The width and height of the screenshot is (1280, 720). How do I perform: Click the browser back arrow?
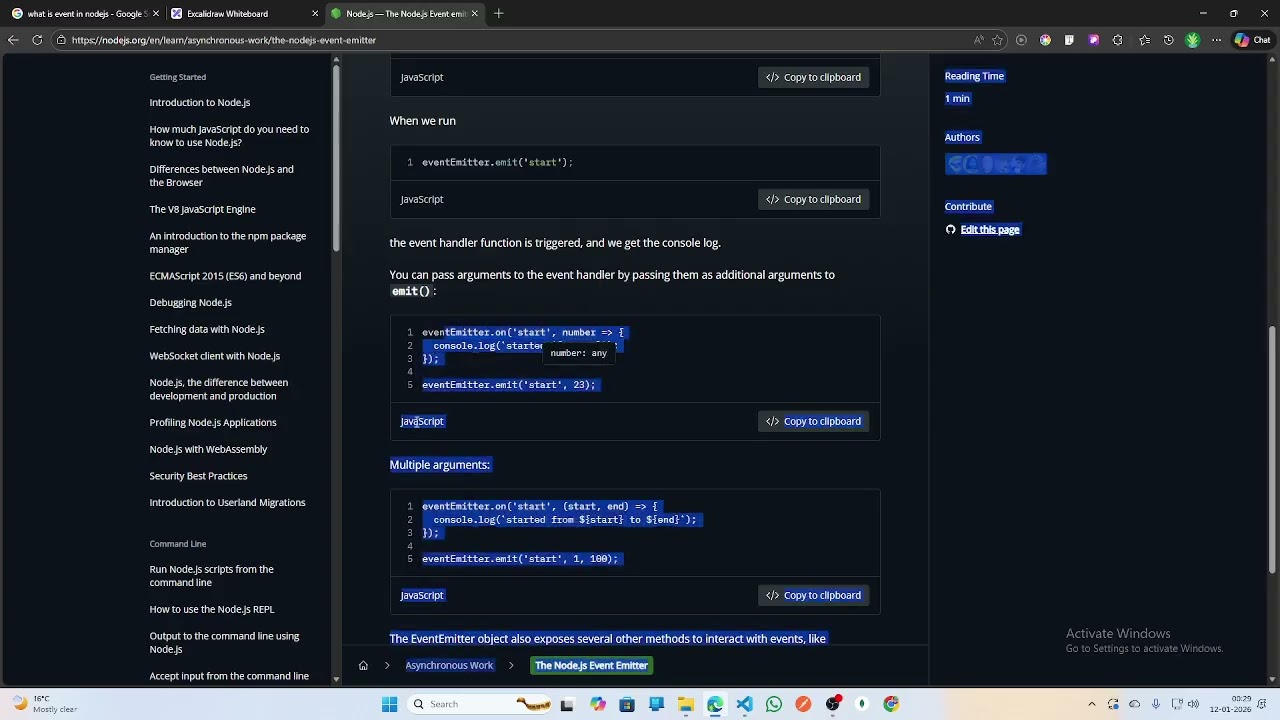point(13,40)
